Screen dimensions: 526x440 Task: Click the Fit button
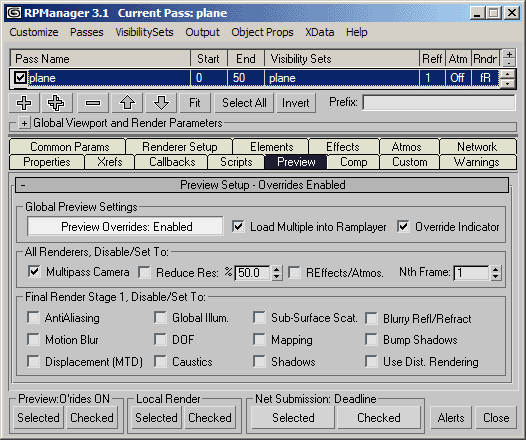coord(195,103)
